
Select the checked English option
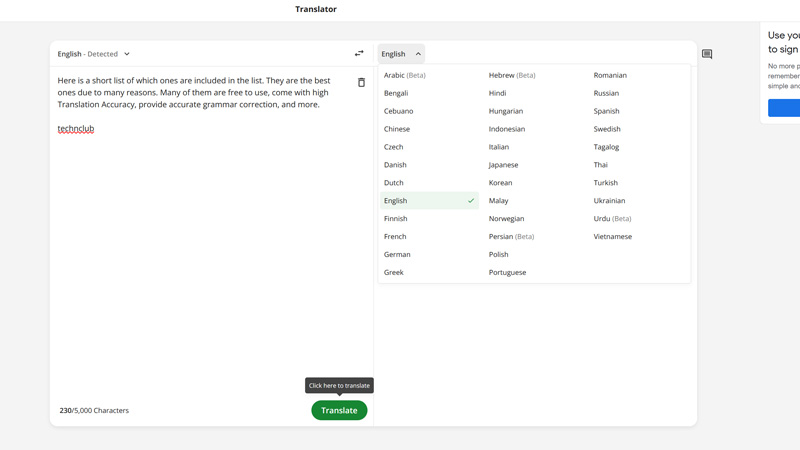coord(430,201)
